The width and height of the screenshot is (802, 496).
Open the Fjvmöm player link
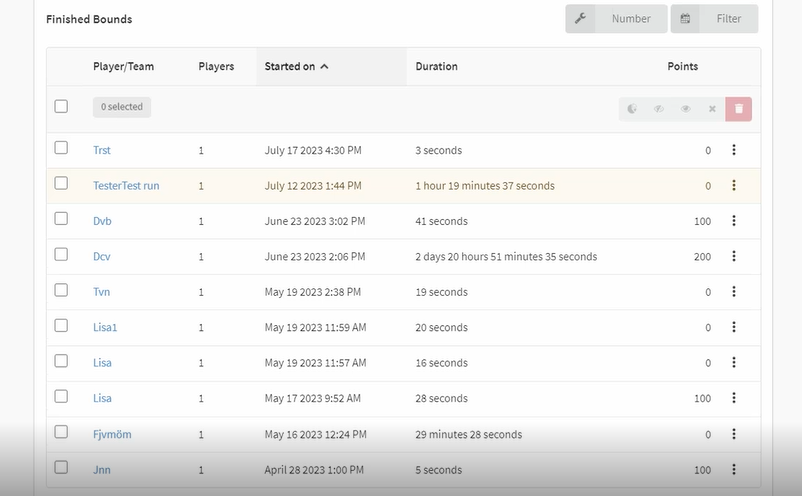pyautogui.click(x=112, y=434)
